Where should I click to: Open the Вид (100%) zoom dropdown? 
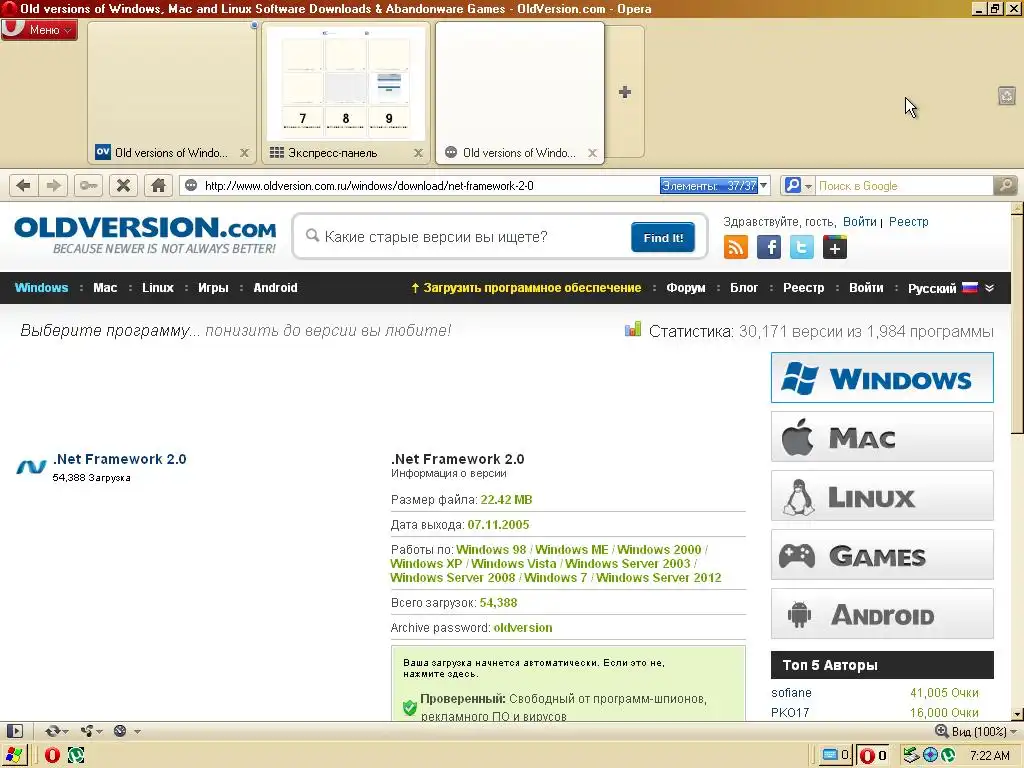coord(976,731)
